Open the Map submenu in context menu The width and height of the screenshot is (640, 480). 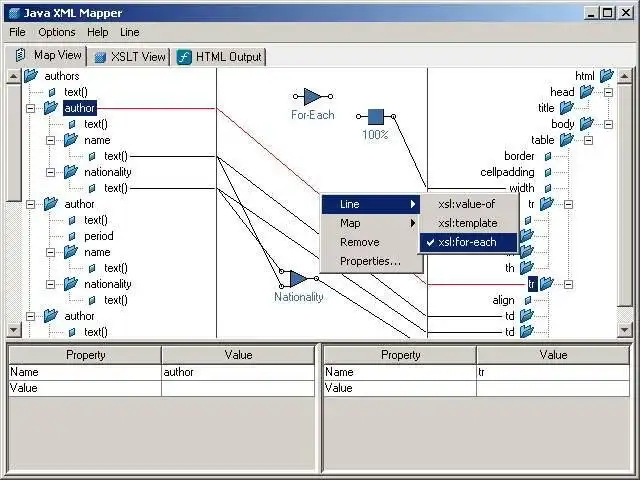click(371, 223)
